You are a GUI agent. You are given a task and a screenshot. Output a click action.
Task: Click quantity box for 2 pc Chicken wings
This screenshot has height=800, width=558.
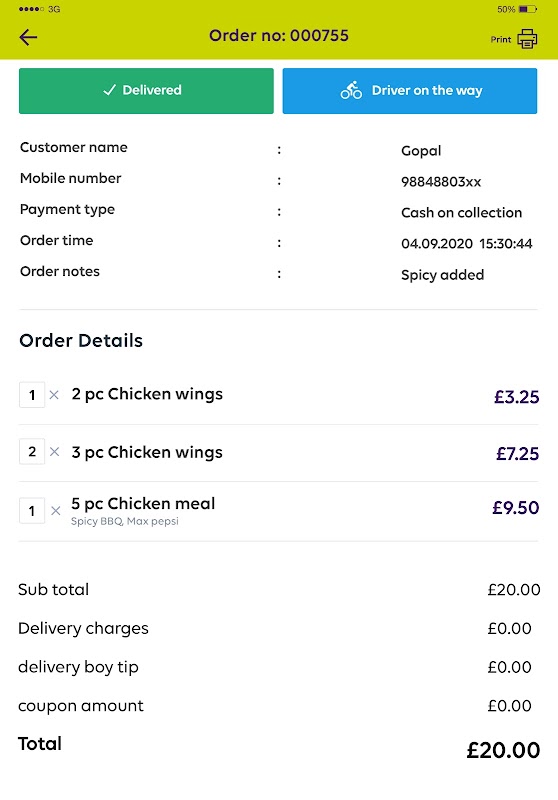click(32, 395)
